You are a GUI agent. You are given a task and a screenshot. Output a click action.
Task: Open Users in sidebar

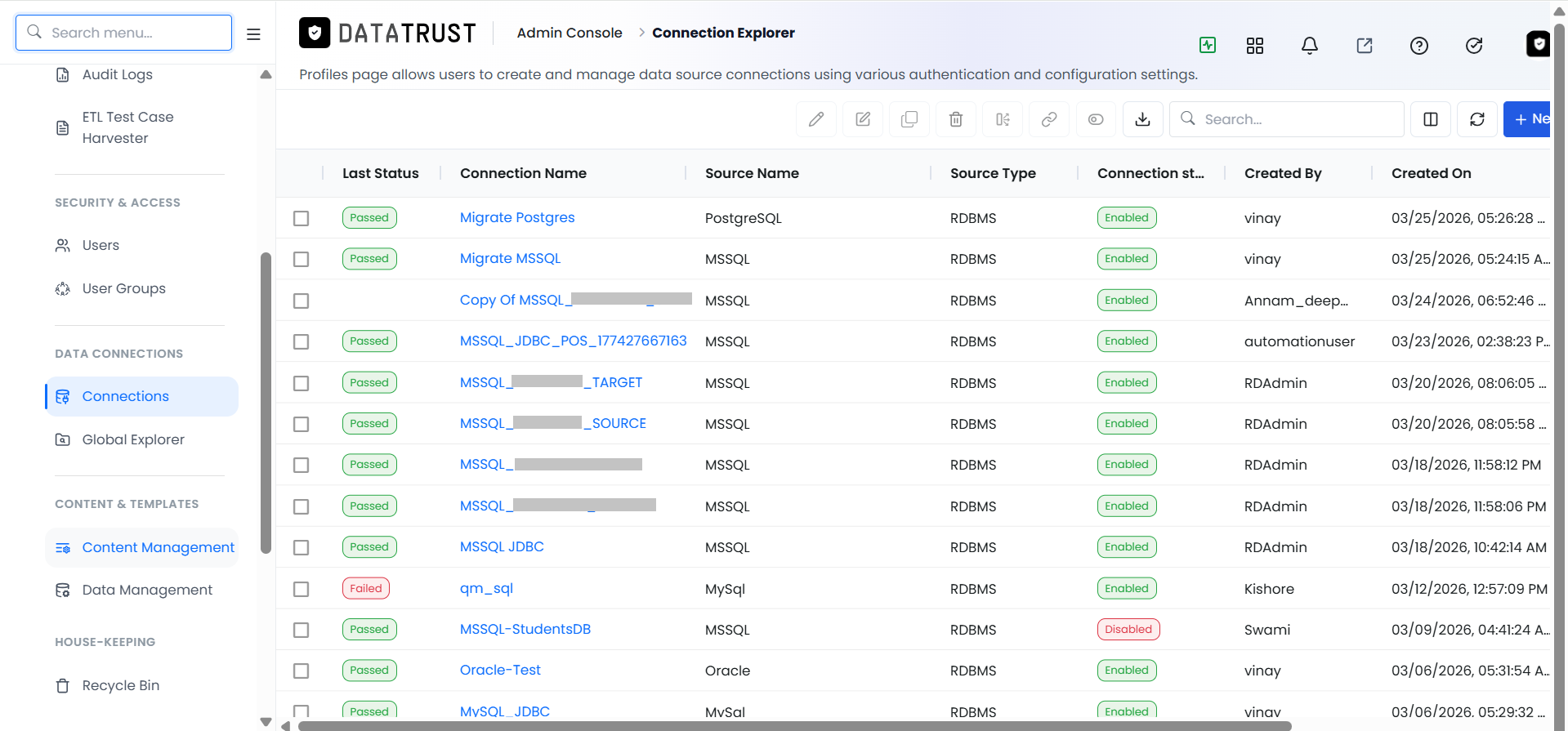click(101, 245)
